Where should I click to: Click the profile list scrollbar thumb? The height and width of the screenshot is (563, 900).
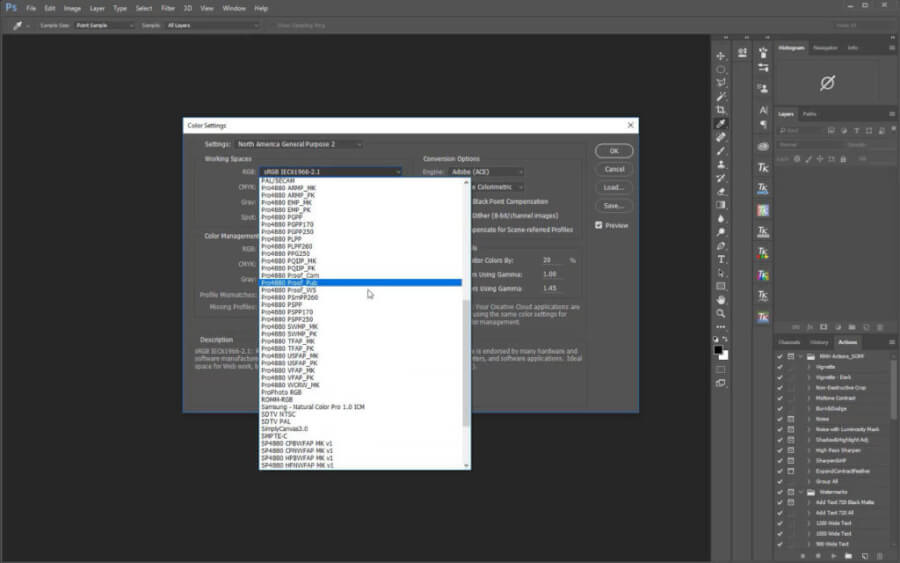coord(466,363)
